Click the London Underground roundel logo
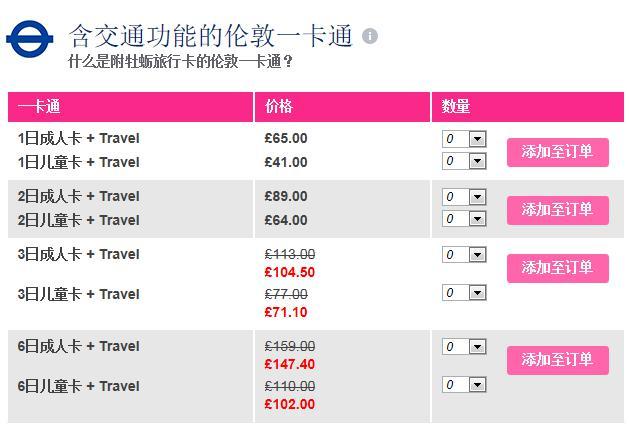 pos(30,39)
